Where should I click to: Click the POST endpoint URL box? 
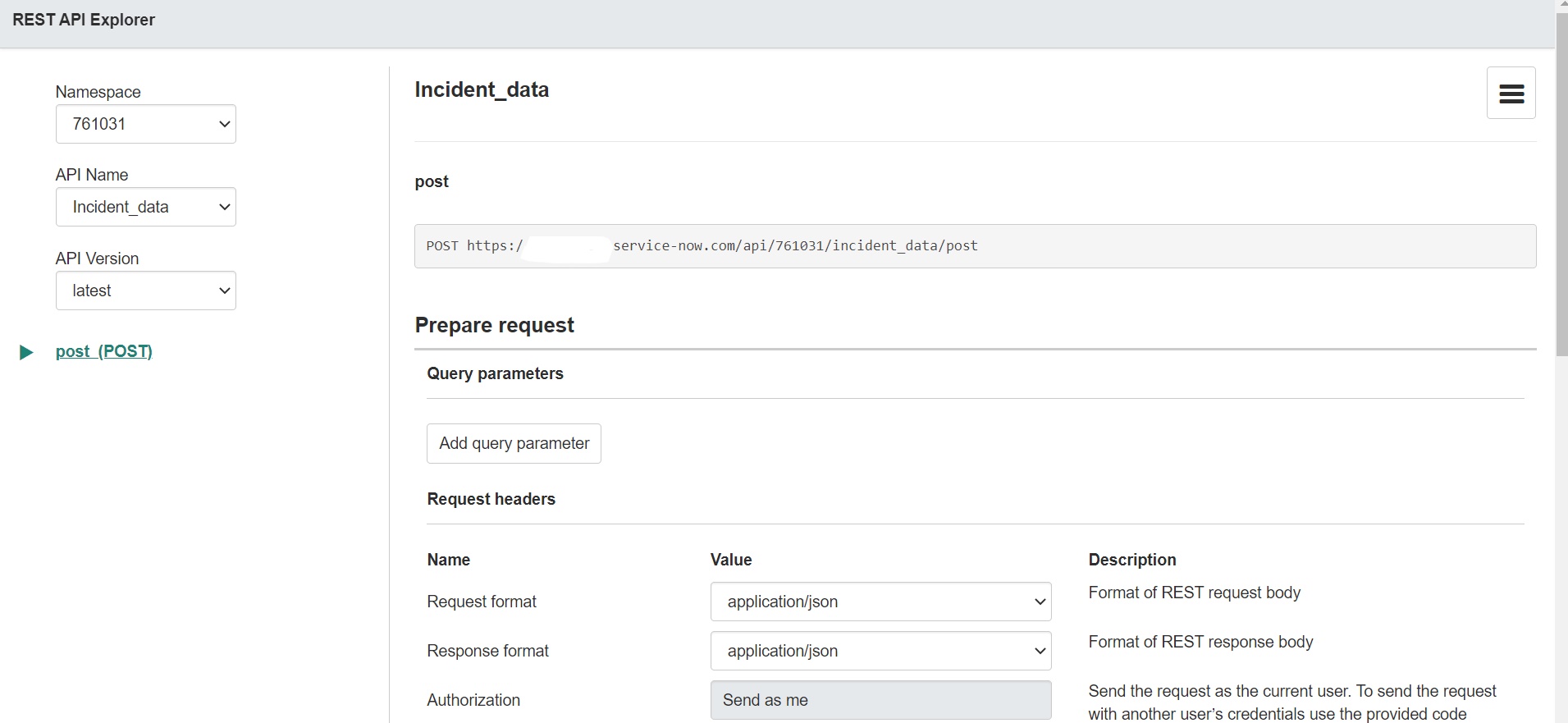975,246
